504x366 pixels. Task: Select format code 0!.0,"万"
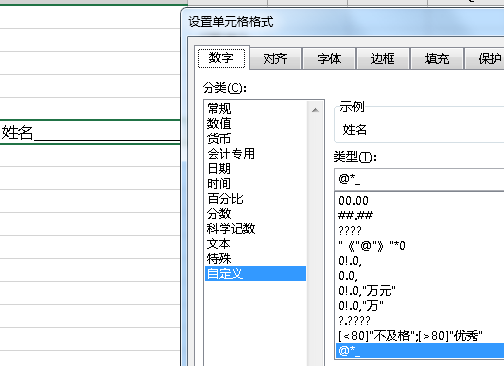420,306
